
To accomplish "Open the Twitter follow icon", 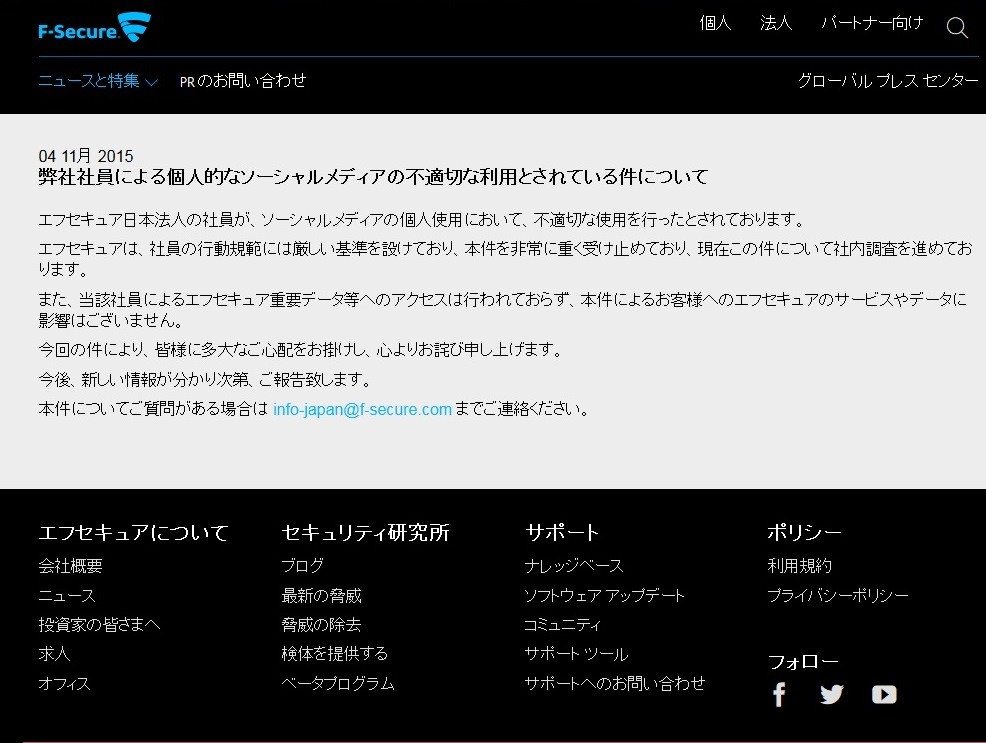I will pyautogui.click(x=832, y=694).
